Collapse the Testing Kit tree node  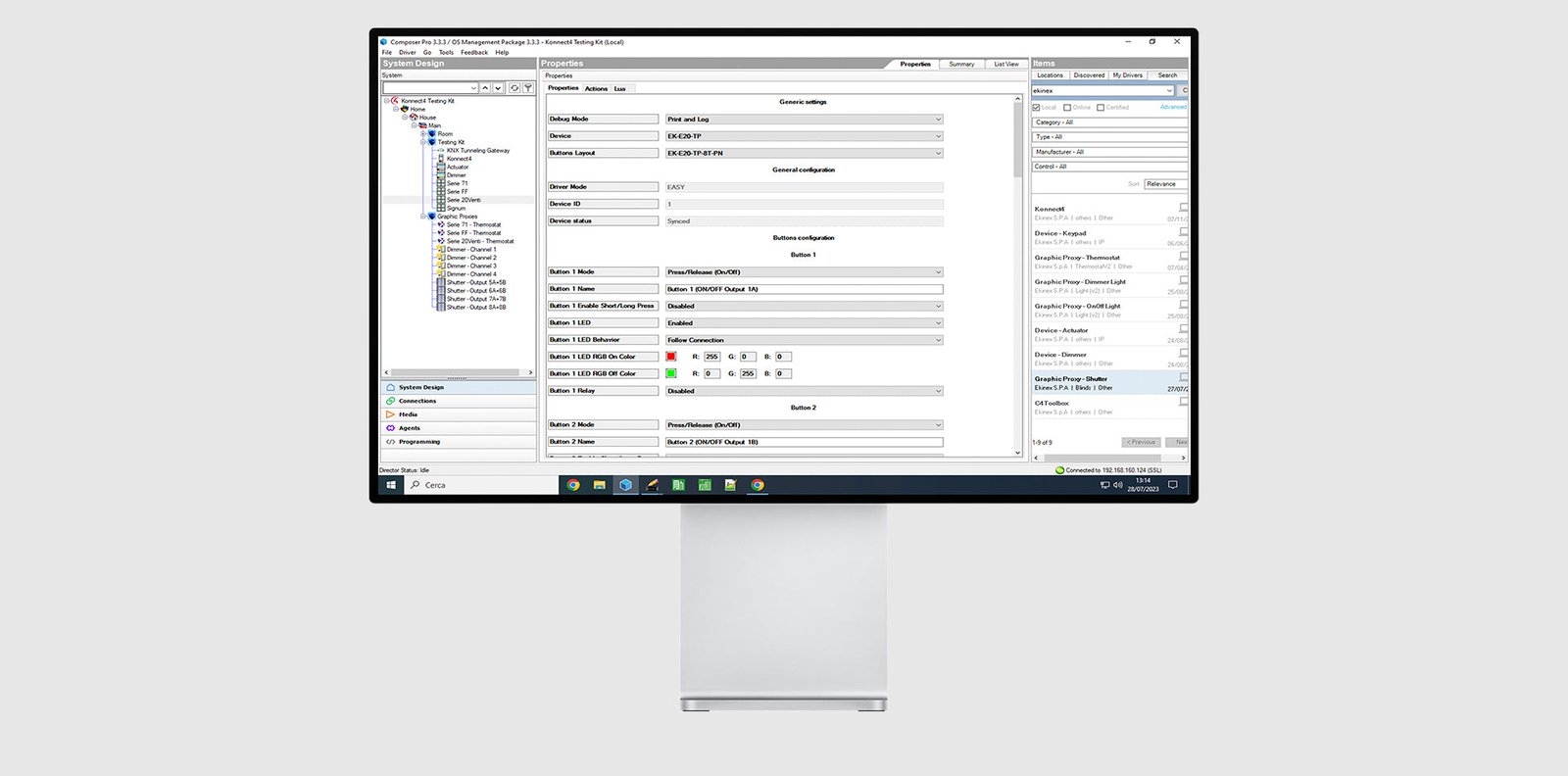click(423, 142)
